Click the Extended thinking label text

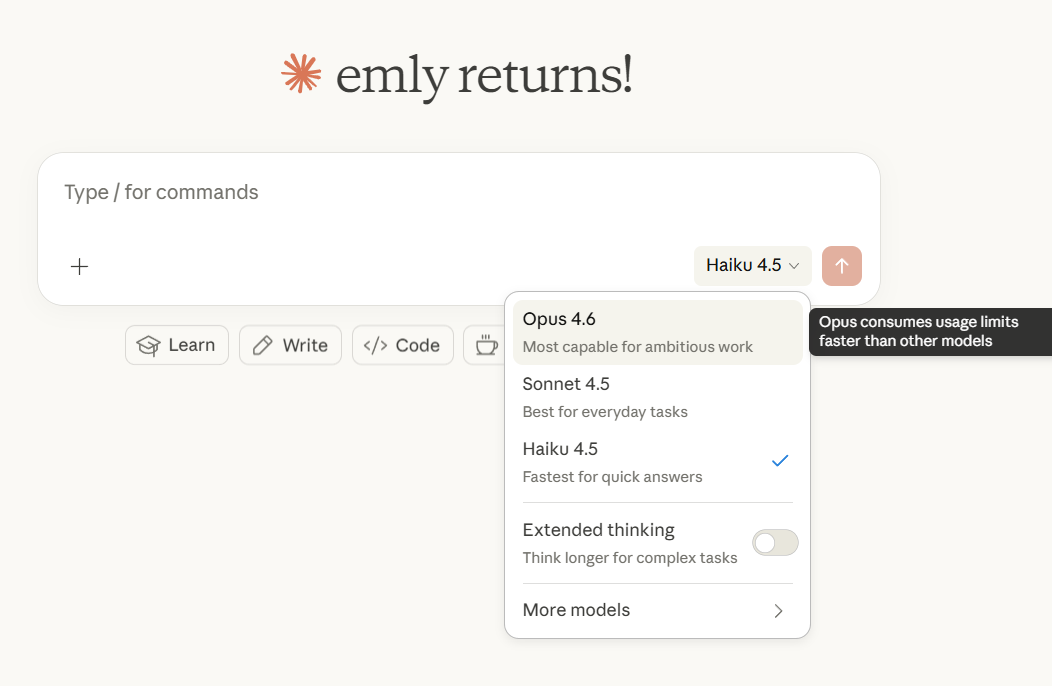tap(598, 530)
